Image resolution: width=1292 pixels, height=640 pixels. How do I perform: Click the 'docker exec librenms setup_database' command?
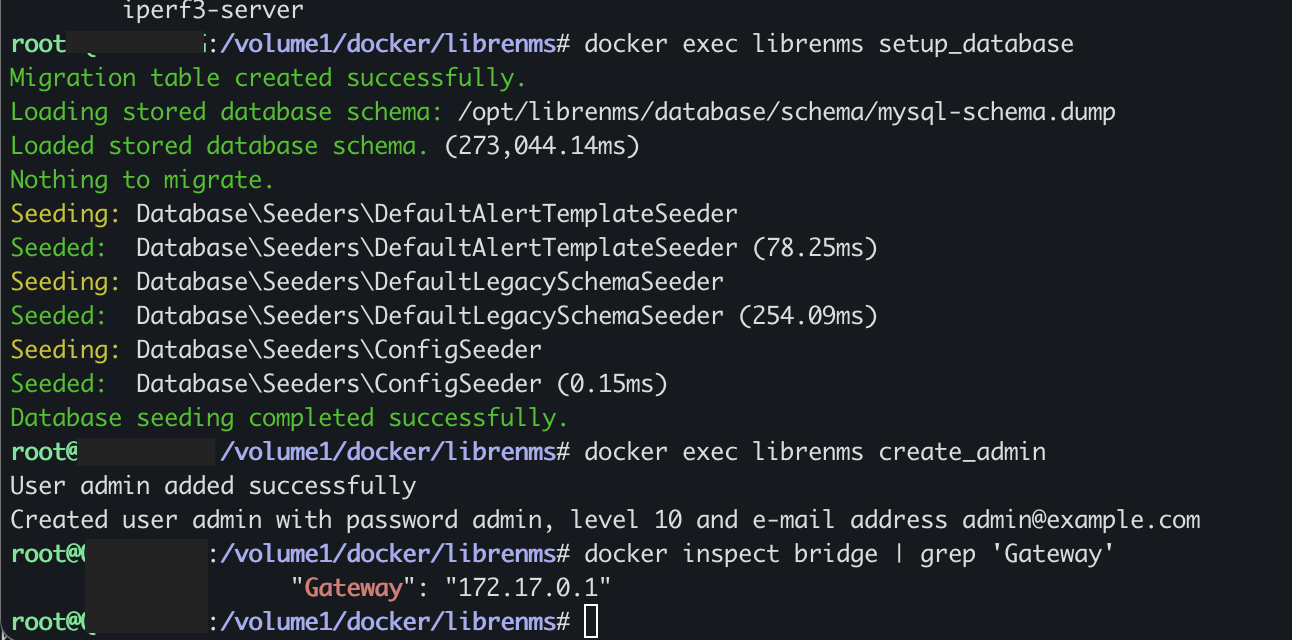pos(829,44)
